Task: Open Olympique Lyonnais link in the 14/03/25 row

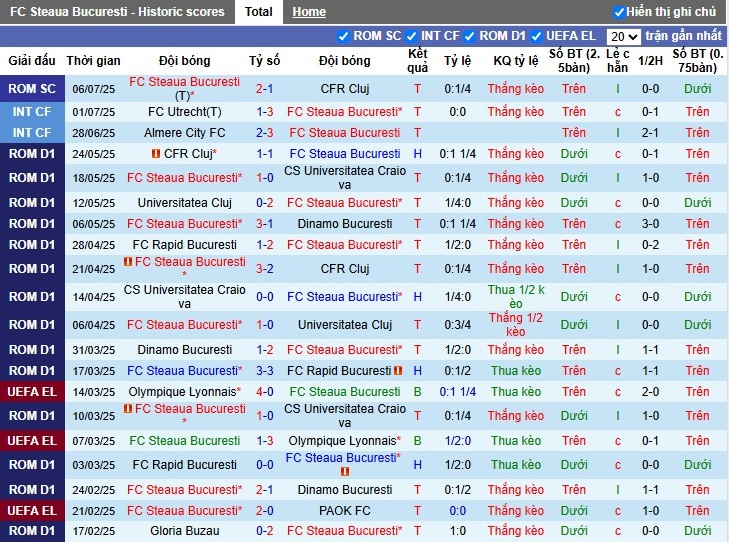Action: tap(185, 391)
